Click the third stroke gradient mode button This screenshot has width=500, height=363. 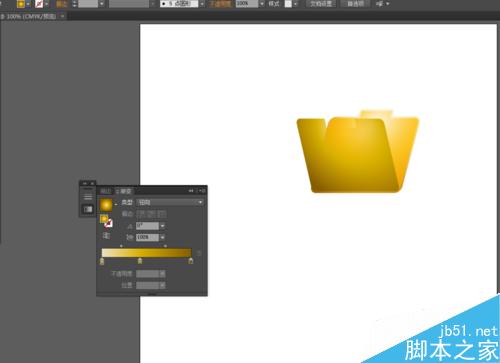[x=162, y=214]
